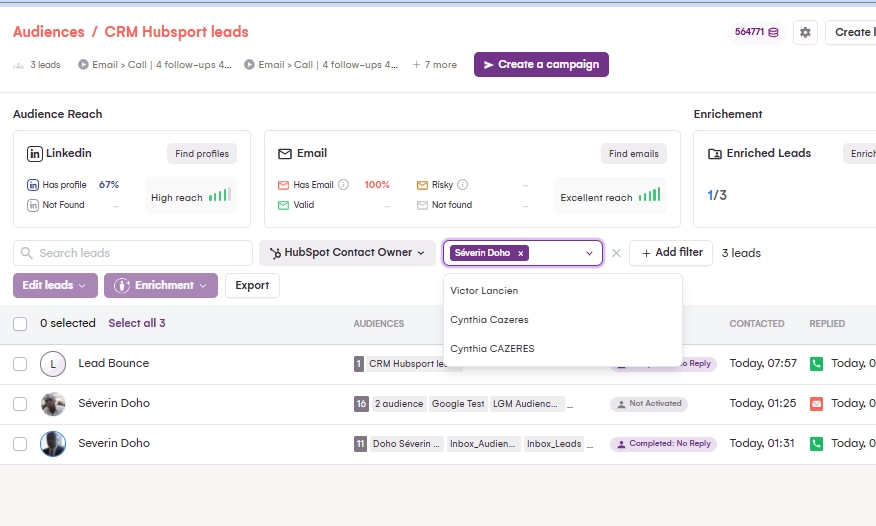Click the High reach signal bars

pos(220,195)
